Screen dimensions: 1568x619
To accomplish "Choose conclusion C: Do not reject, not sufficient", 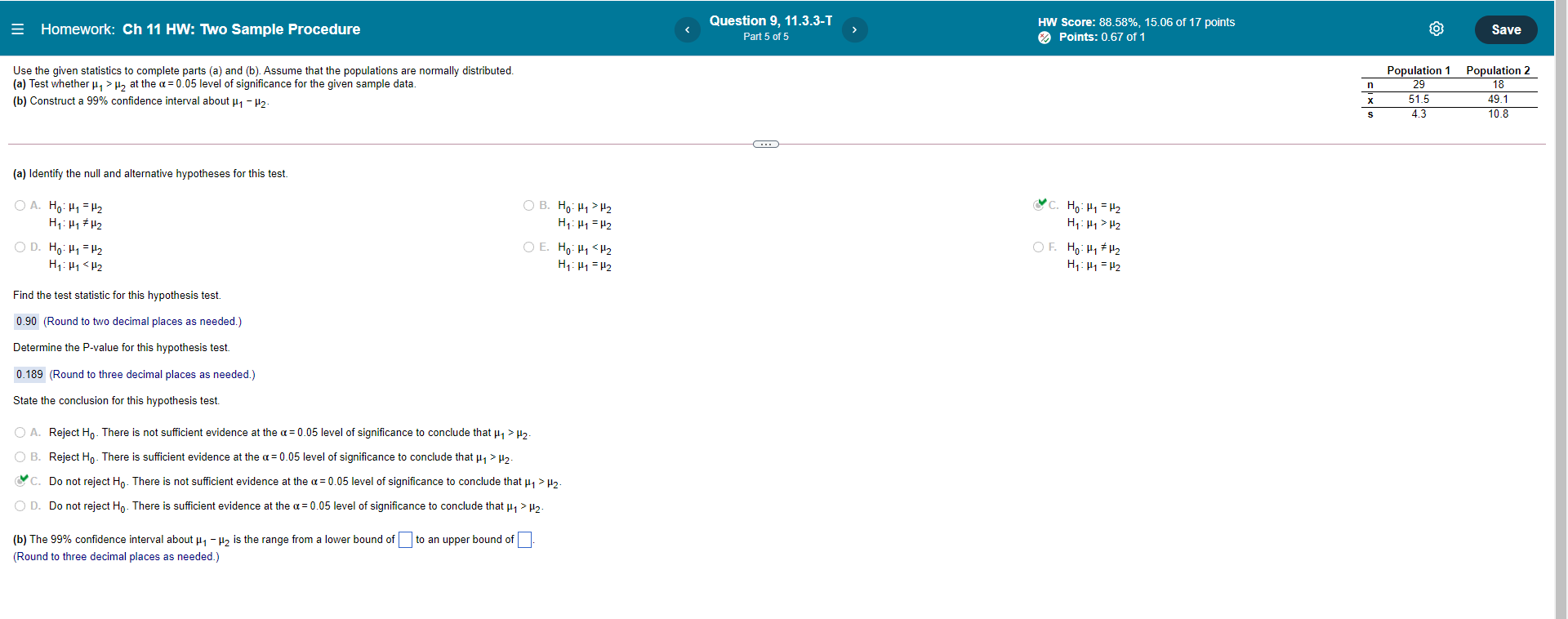I will (x=20, y=481).
